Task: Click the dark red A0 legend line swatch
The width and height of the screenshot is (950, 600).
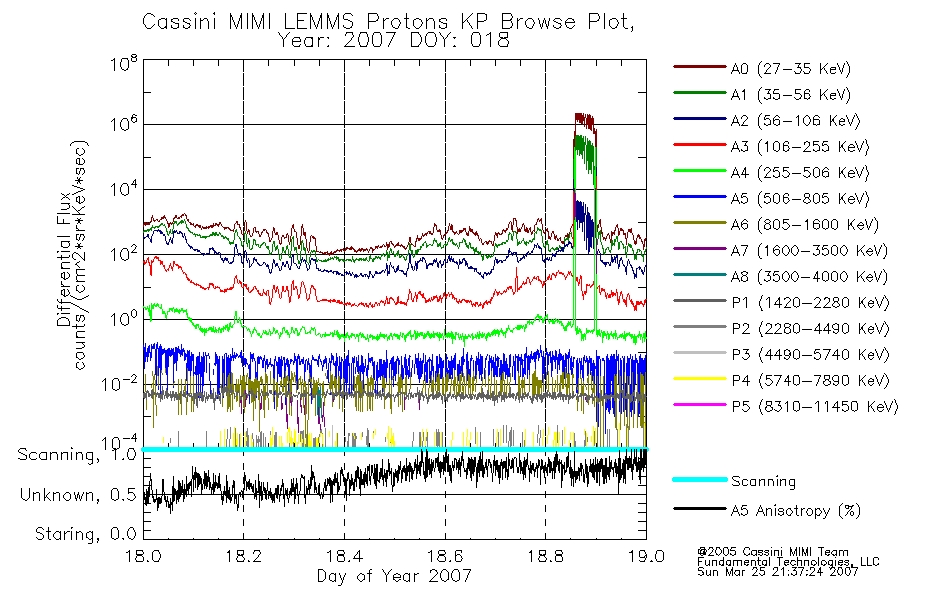Action: [x=700, y=67]
